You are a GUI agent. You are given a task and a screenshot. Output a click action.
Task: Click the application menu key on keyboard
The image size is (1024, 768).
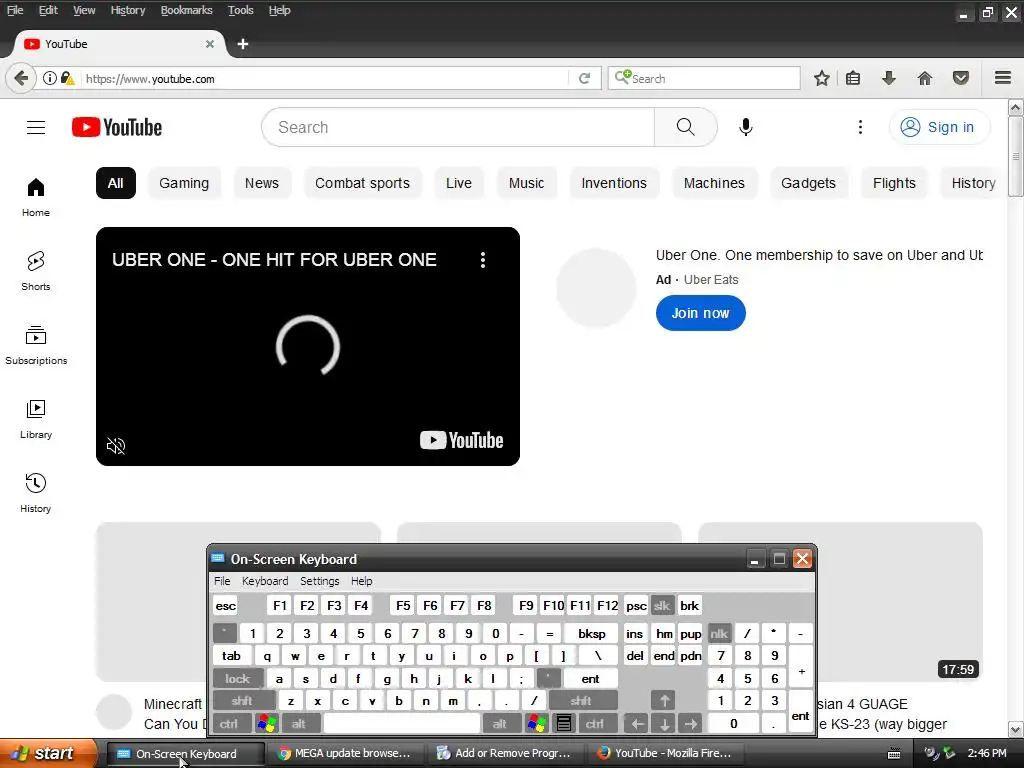[564, 723]
